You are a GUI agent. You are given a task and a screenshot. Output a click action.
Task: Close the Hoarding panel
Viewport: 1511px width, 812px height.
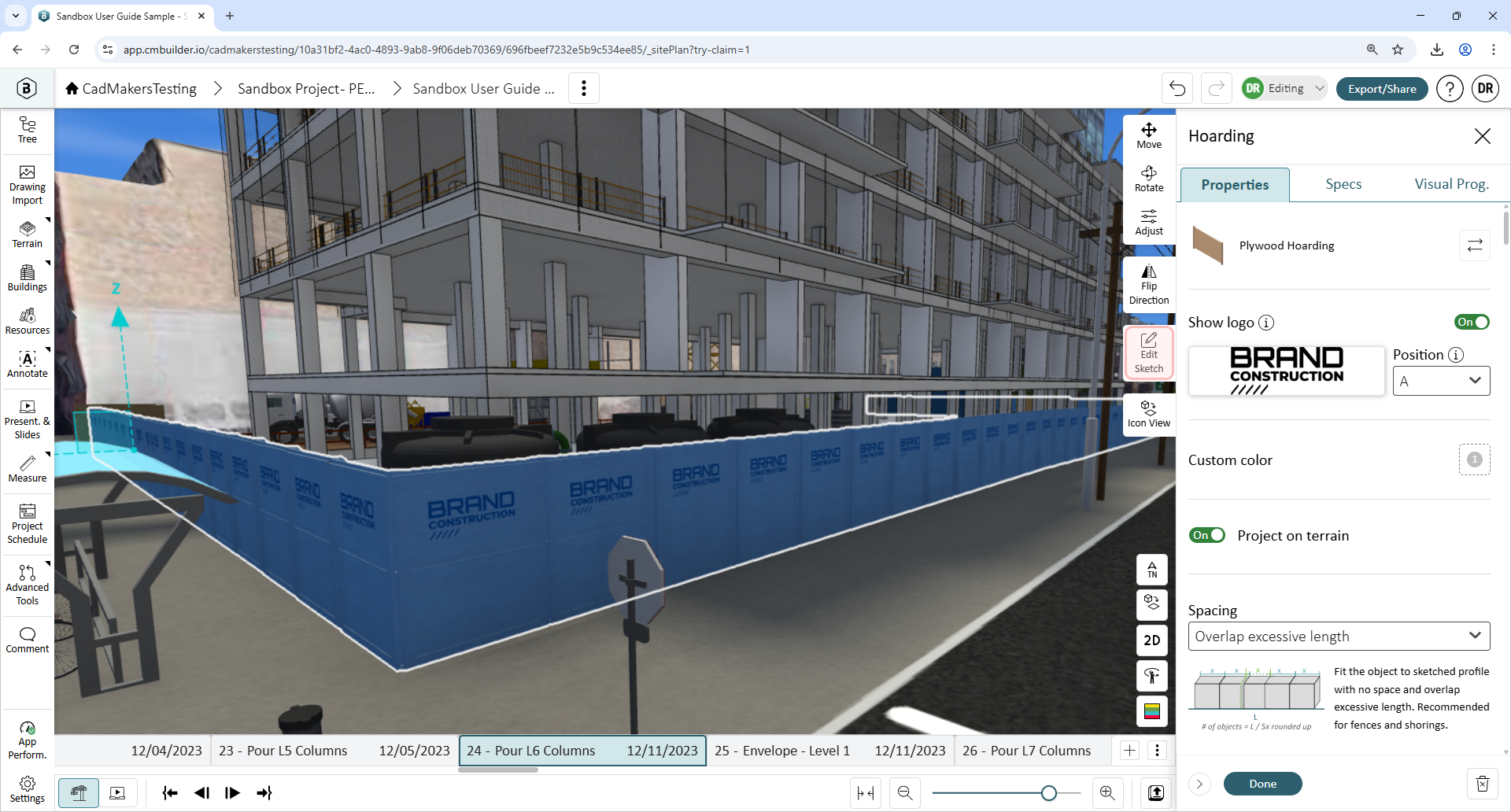(x=1483, y=136)
